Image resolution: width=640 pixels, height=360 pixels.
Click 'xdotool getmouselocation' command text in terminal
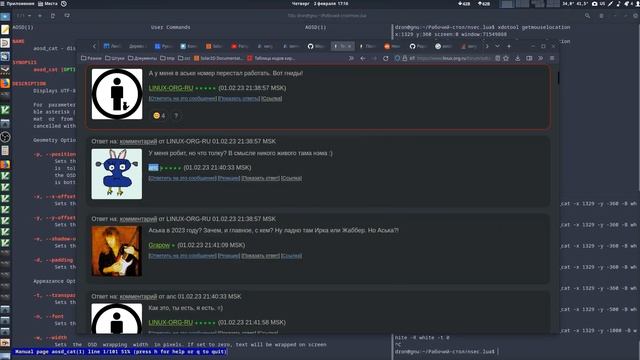533,27
